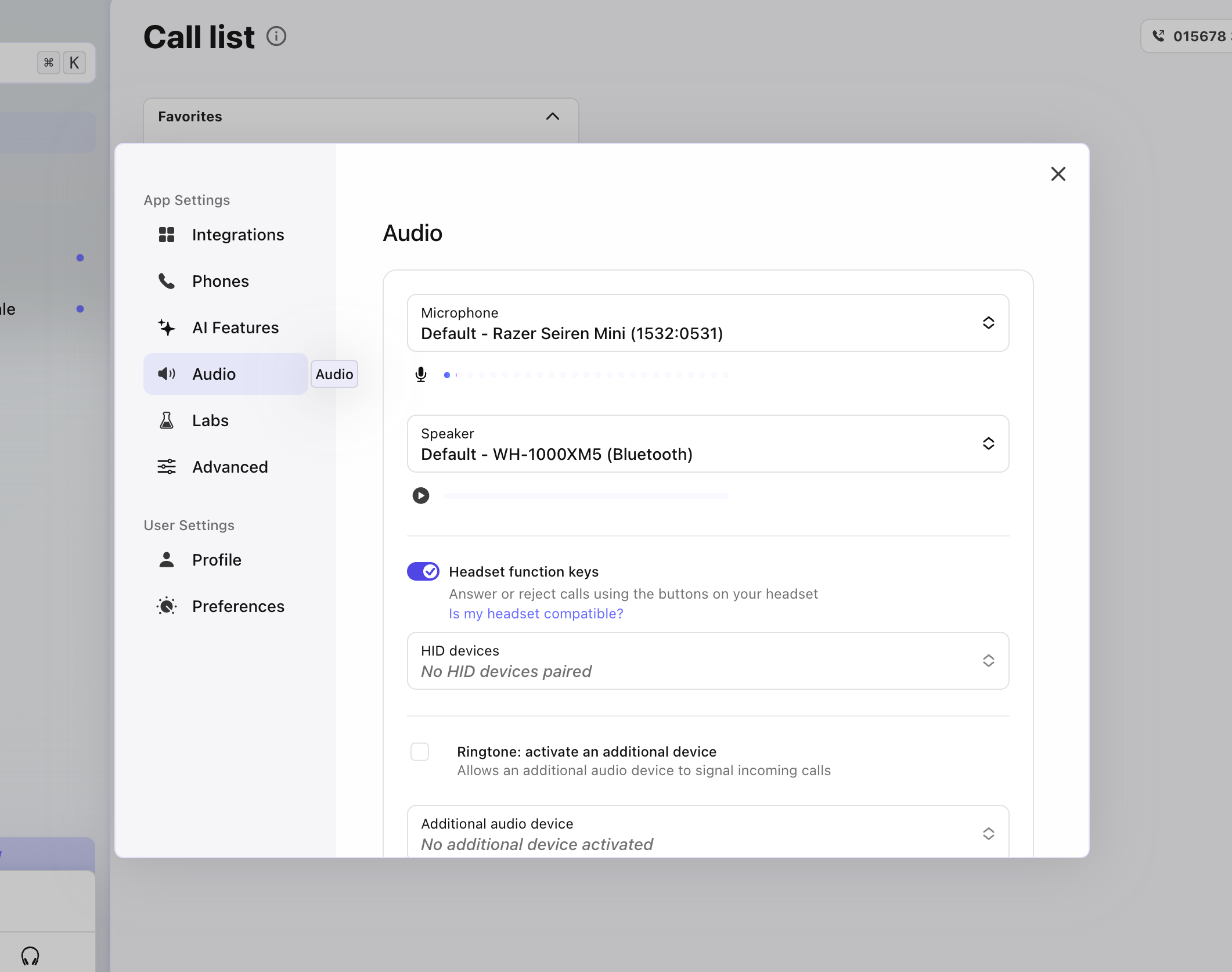The image size is (1232, 972).
Task: Click 'Is my headset compatible?' link
Action: (536, 613)
